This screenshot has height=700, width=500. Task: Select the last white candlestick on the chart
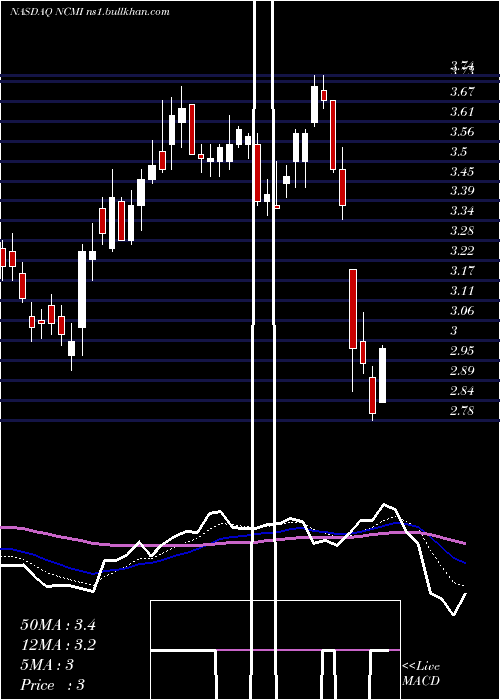(383, 375)
